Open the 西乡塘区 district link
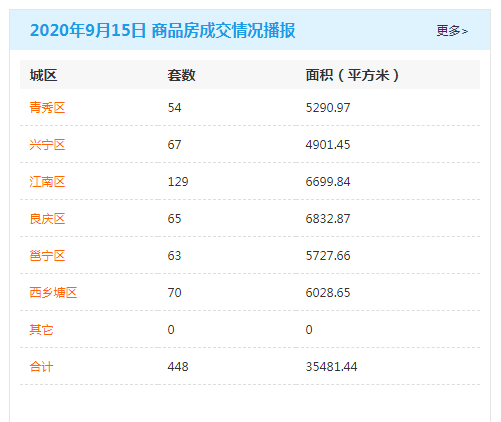 53,293
